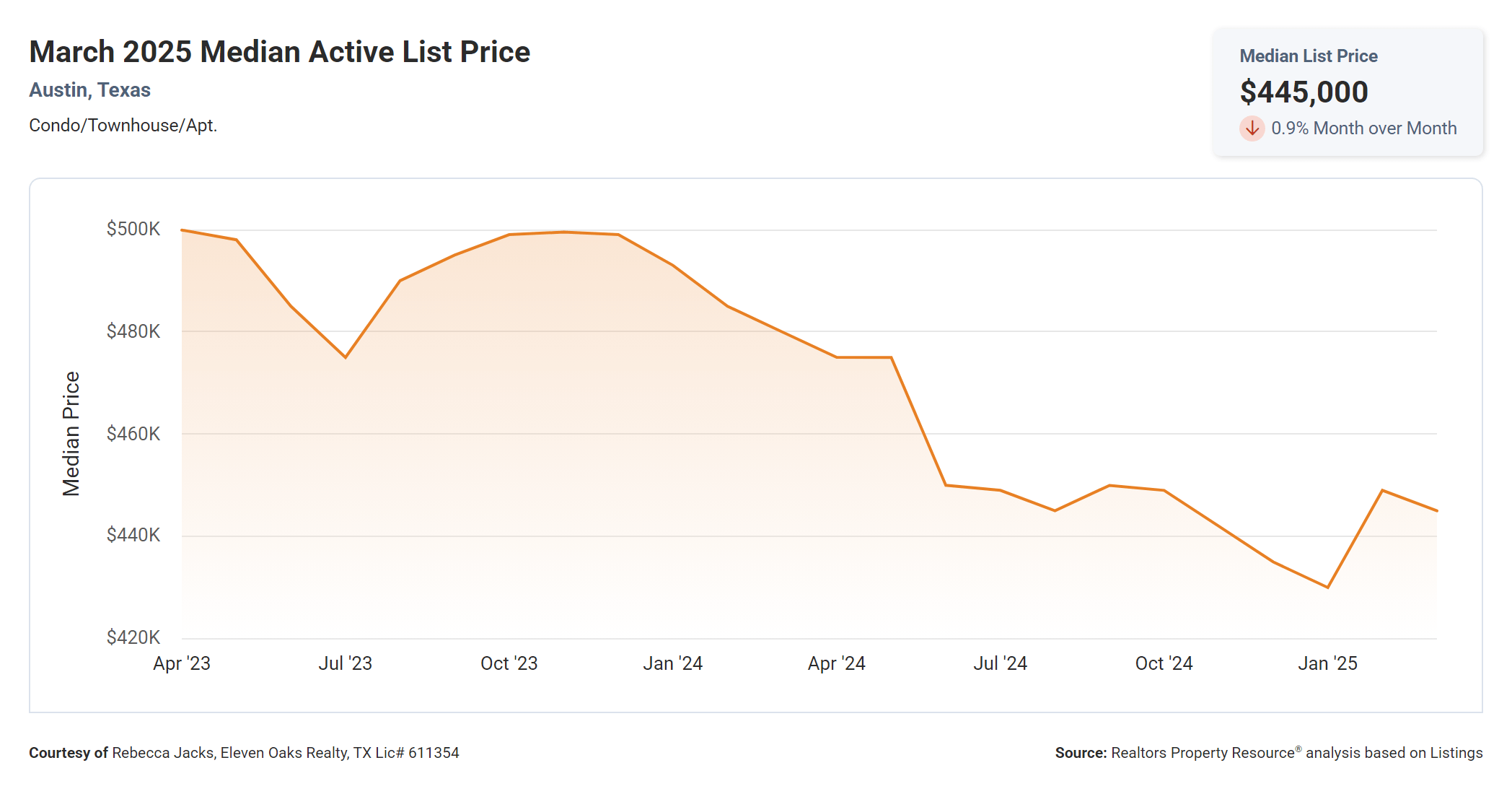Screen dimensions: 1512x794
Task: Click the 'Condo/Townhouse/Apt.' property type label
Action: coord(123,126)
